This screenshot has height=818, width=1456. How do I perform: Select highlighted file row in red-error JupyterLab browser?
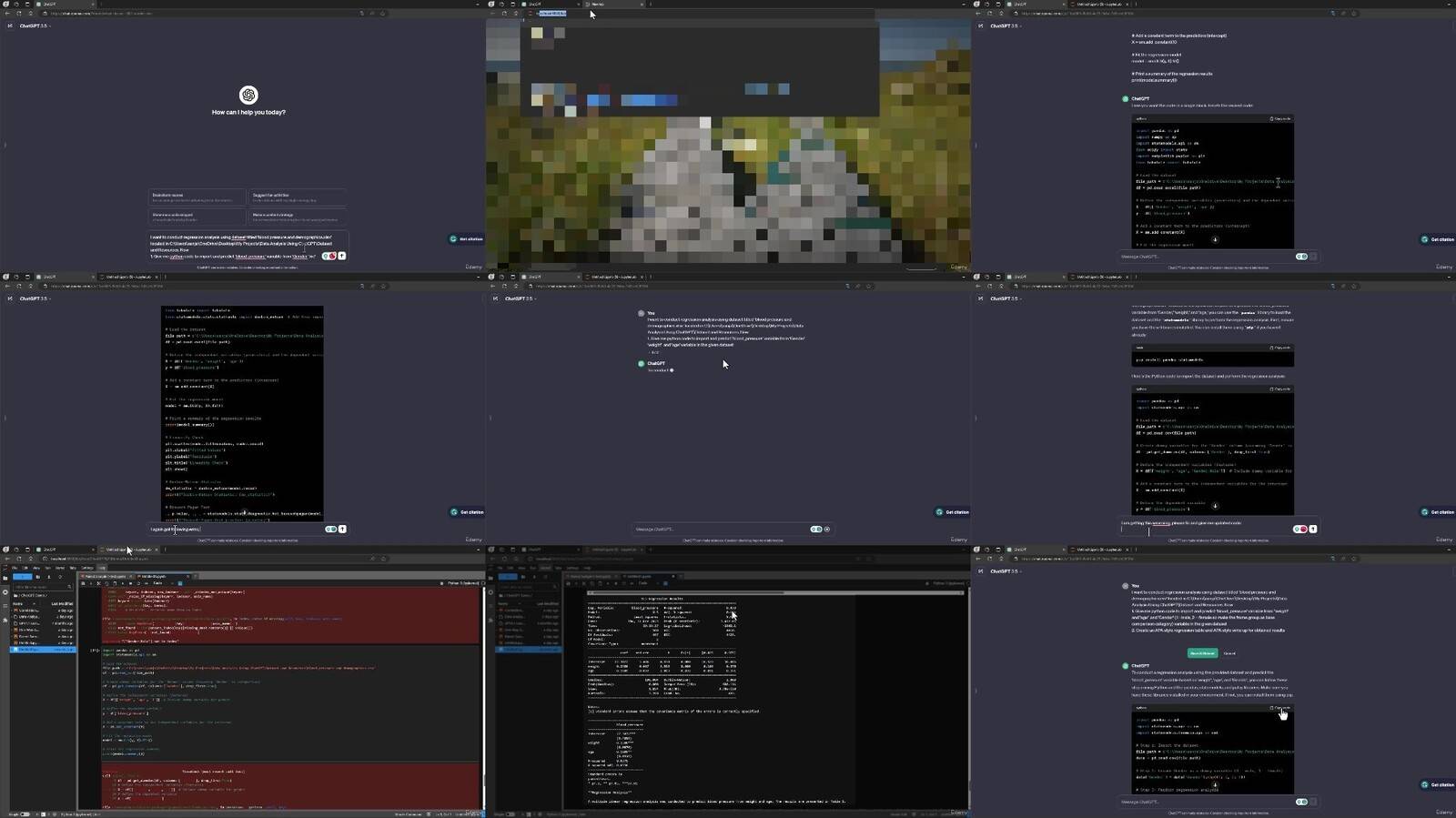click(43, 650)
